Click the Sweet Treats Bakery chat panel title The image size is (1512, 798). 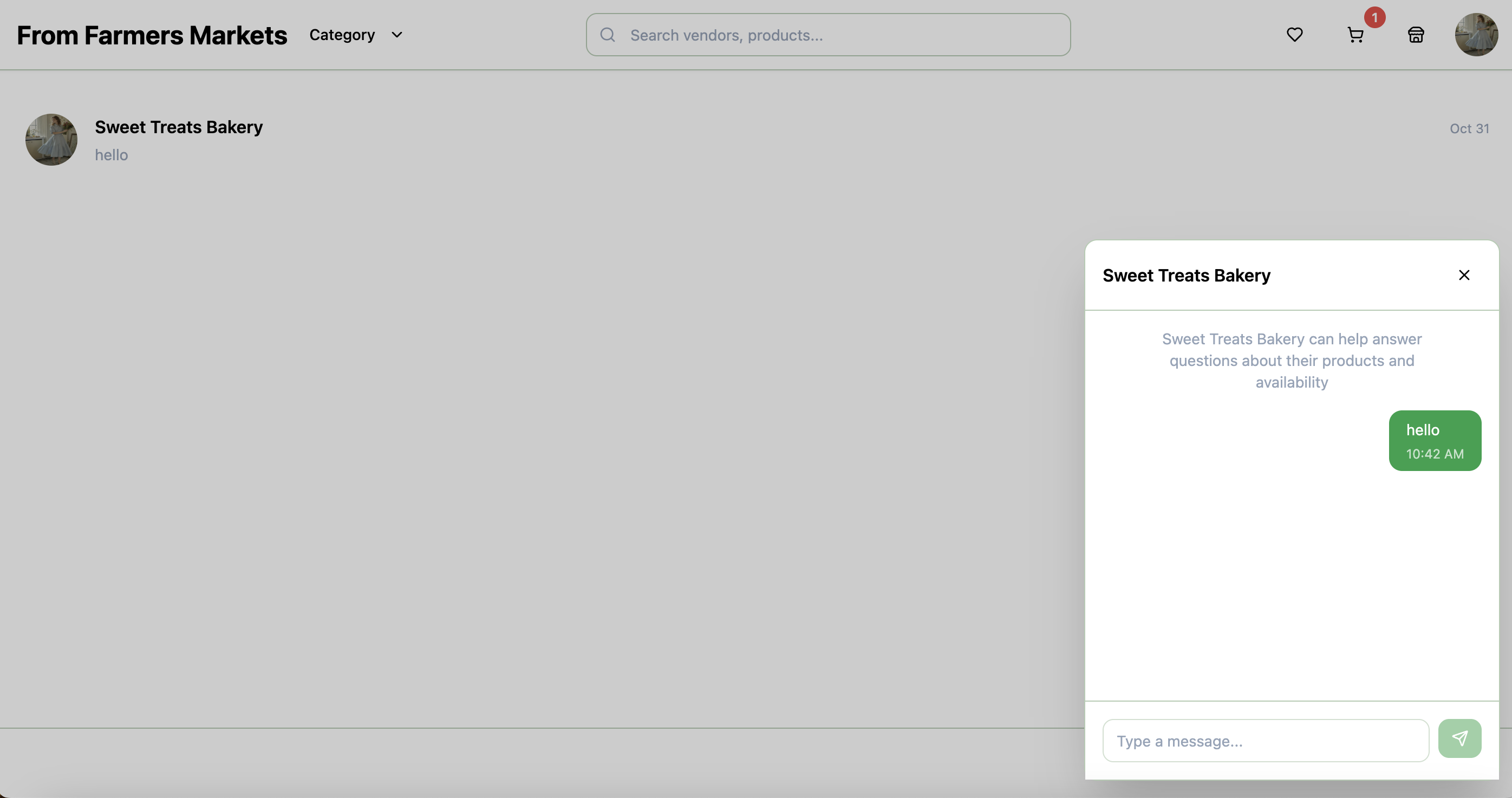pyautogui.click(x=1186, y=275)
